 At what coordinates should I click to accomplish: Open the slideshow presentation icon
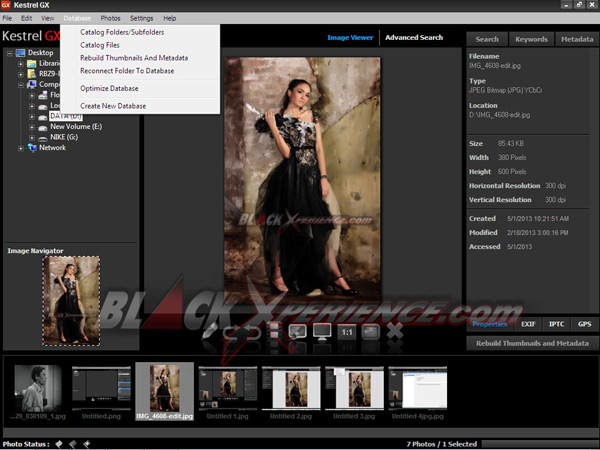pos(297,332)
